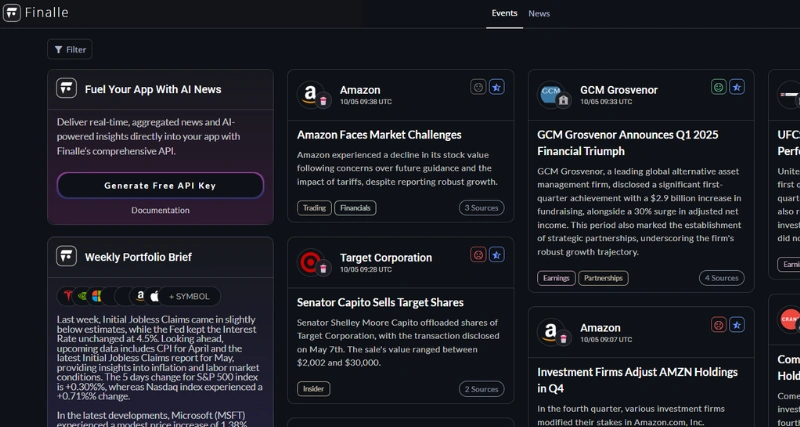Click the Generate Free API Key button

(x=160, y=185)
